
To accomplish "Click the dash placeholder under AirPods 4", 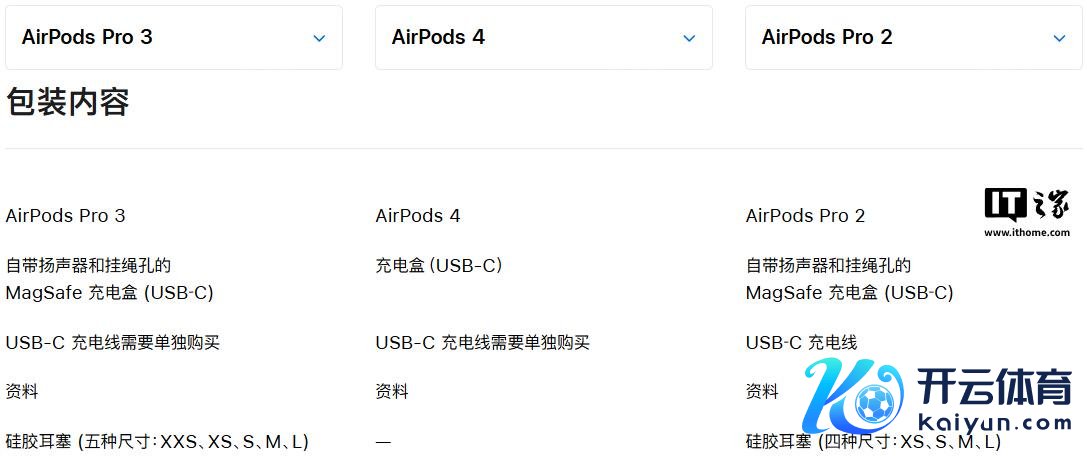I will point(383,441).
